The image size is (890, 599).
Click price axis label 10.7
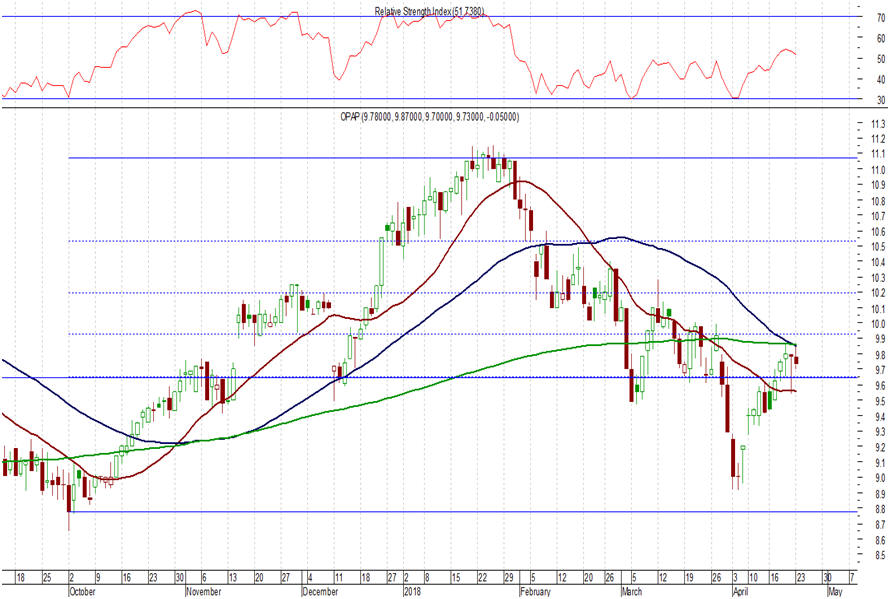878,216
